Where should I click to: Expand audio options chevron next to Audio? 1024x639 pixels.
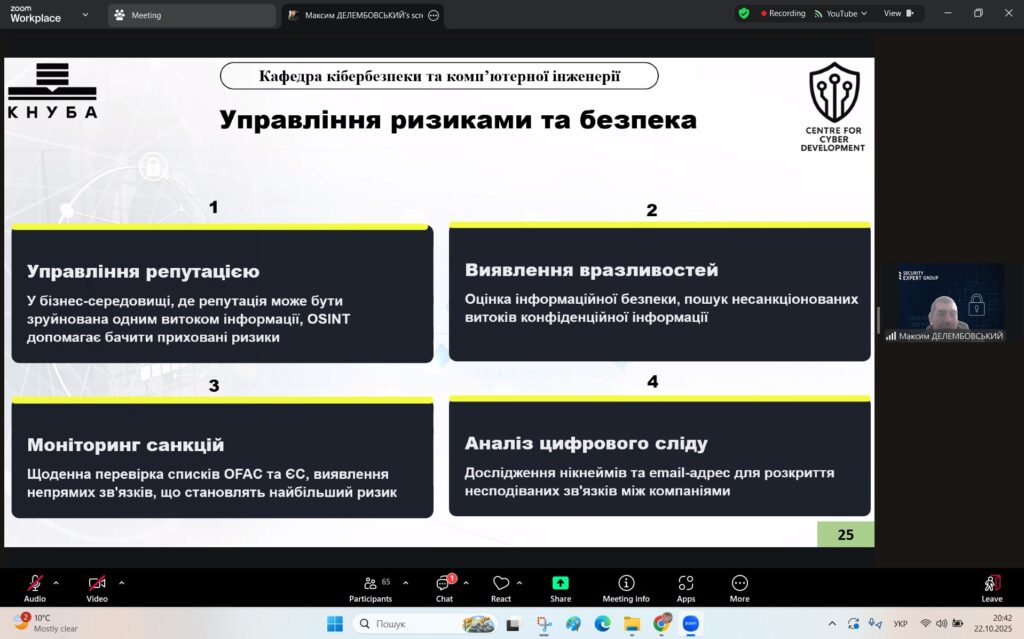tap(56, 582)
